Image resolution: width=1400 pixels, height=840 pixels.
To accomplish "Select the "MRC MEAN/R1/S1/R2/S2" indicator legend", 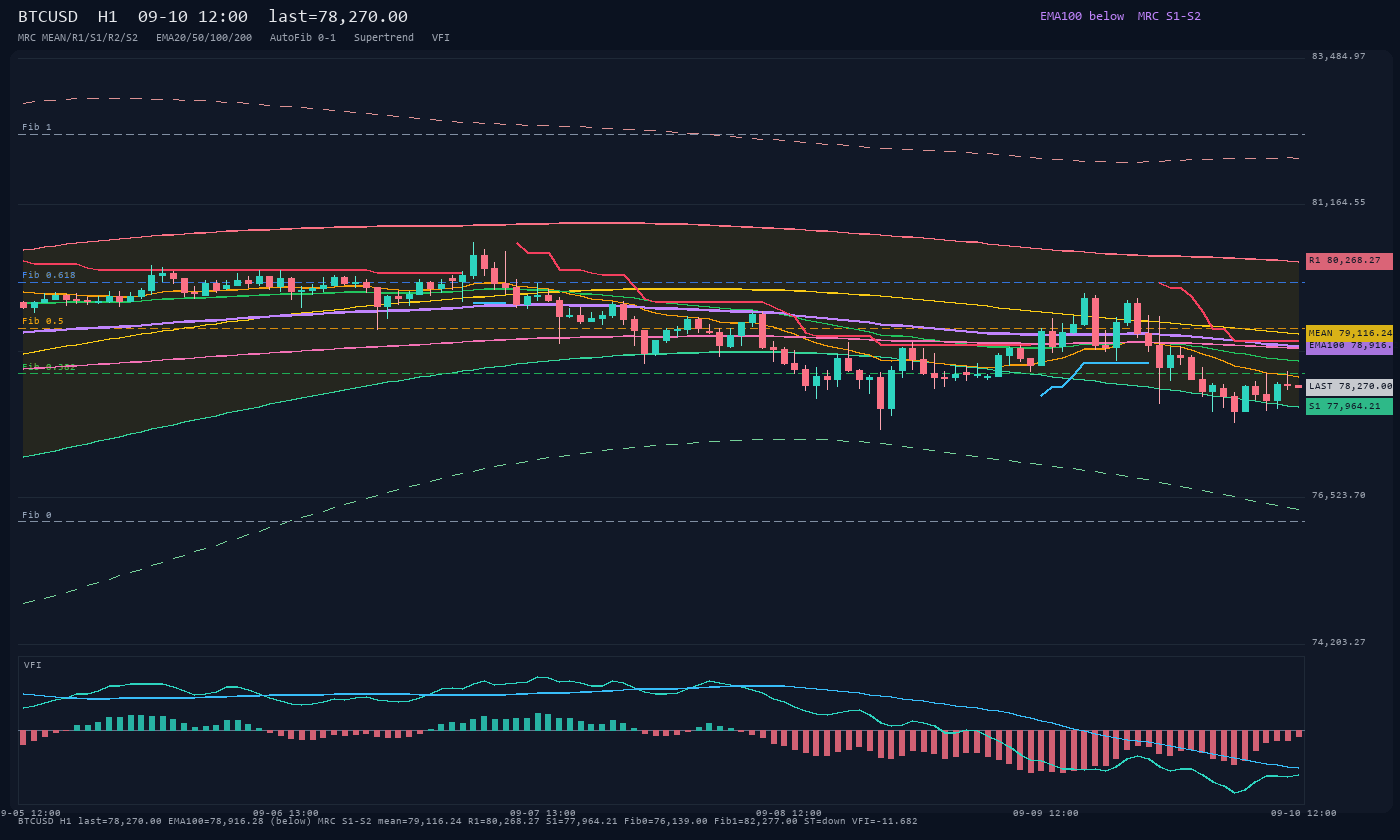I will pyautogui.click(x=78, y=38).
